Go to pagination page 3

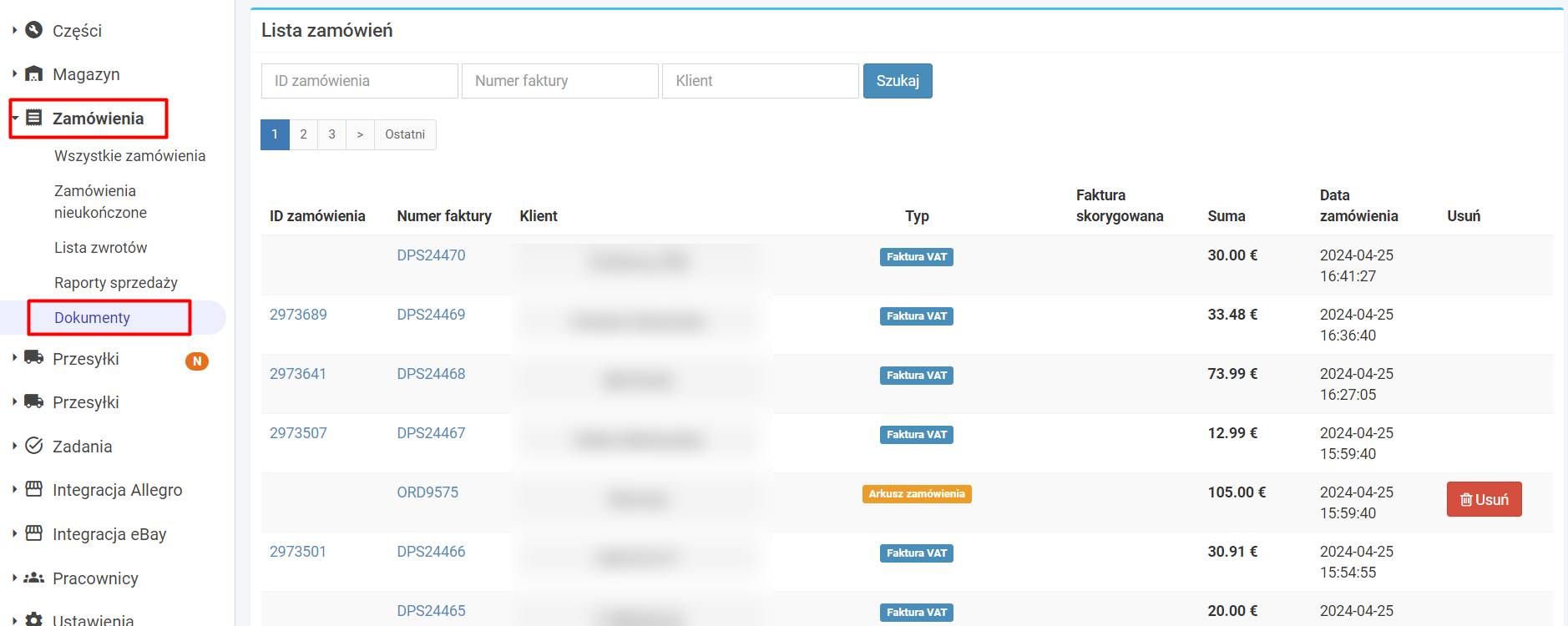[x=331, y=134]
